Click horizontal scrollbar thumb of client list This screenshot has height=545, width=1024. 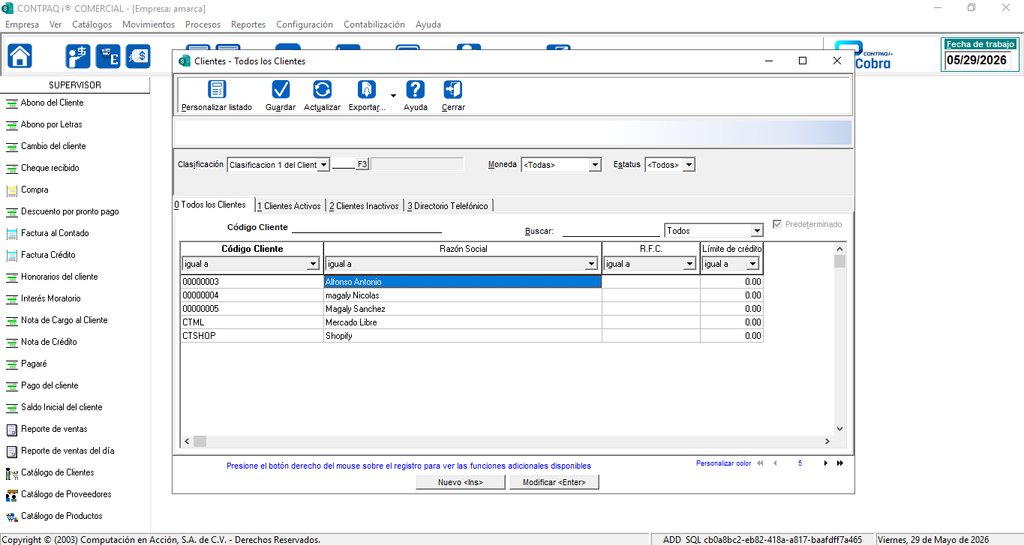(x=200, y=441)
